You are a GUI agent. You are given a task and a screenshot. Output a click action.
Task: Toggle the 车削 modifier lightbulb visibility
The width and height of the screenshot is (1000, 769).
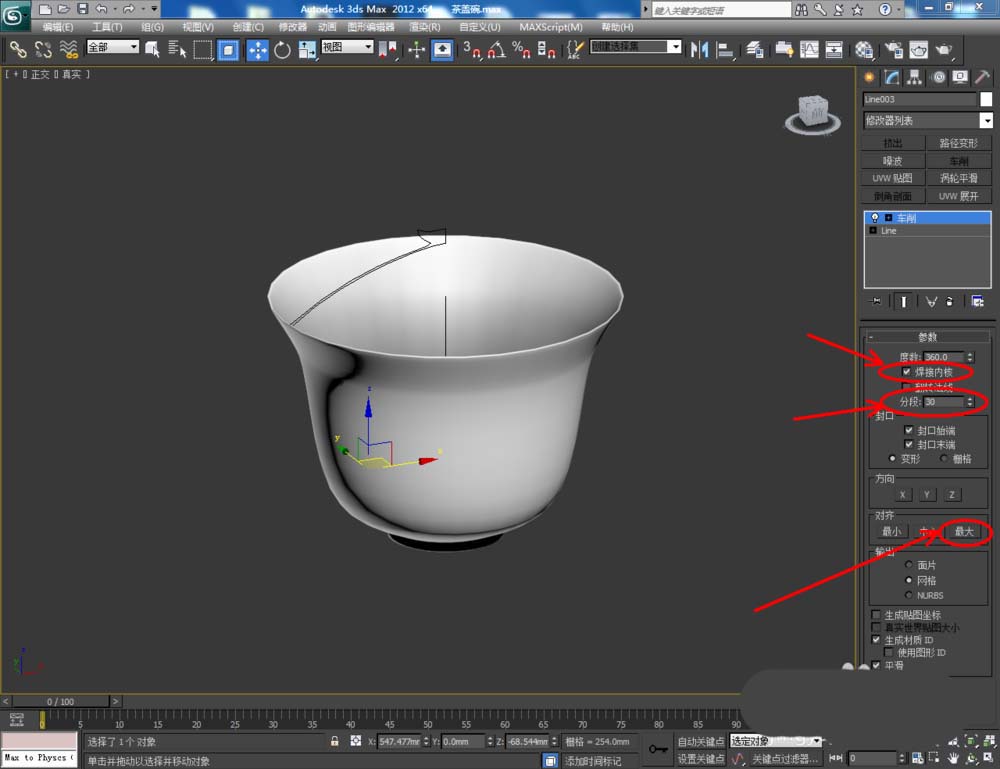(875, 217)
